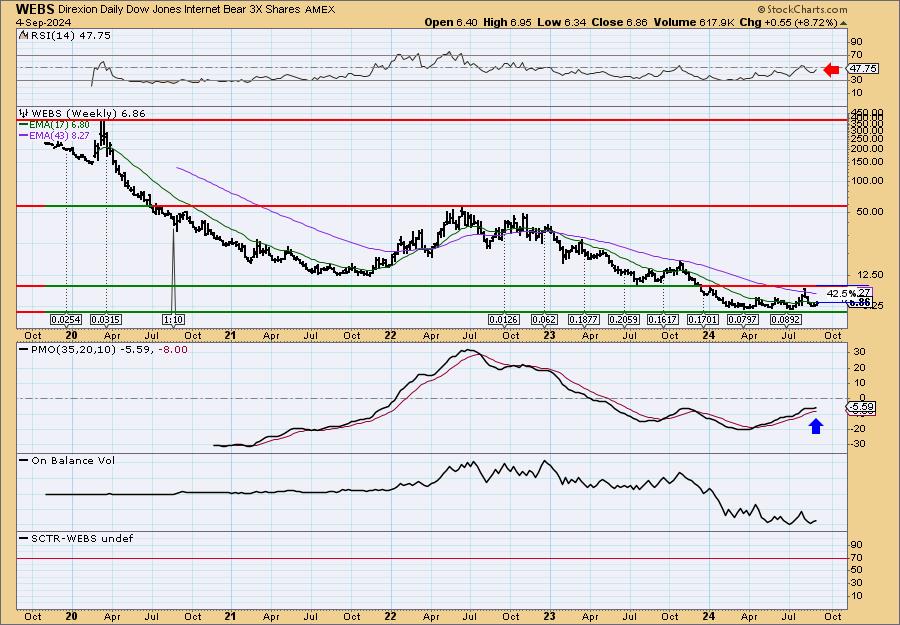
Task: Click the bar-chart icon beside WEBS (Weekly)
Action: [x=24, y=114]
